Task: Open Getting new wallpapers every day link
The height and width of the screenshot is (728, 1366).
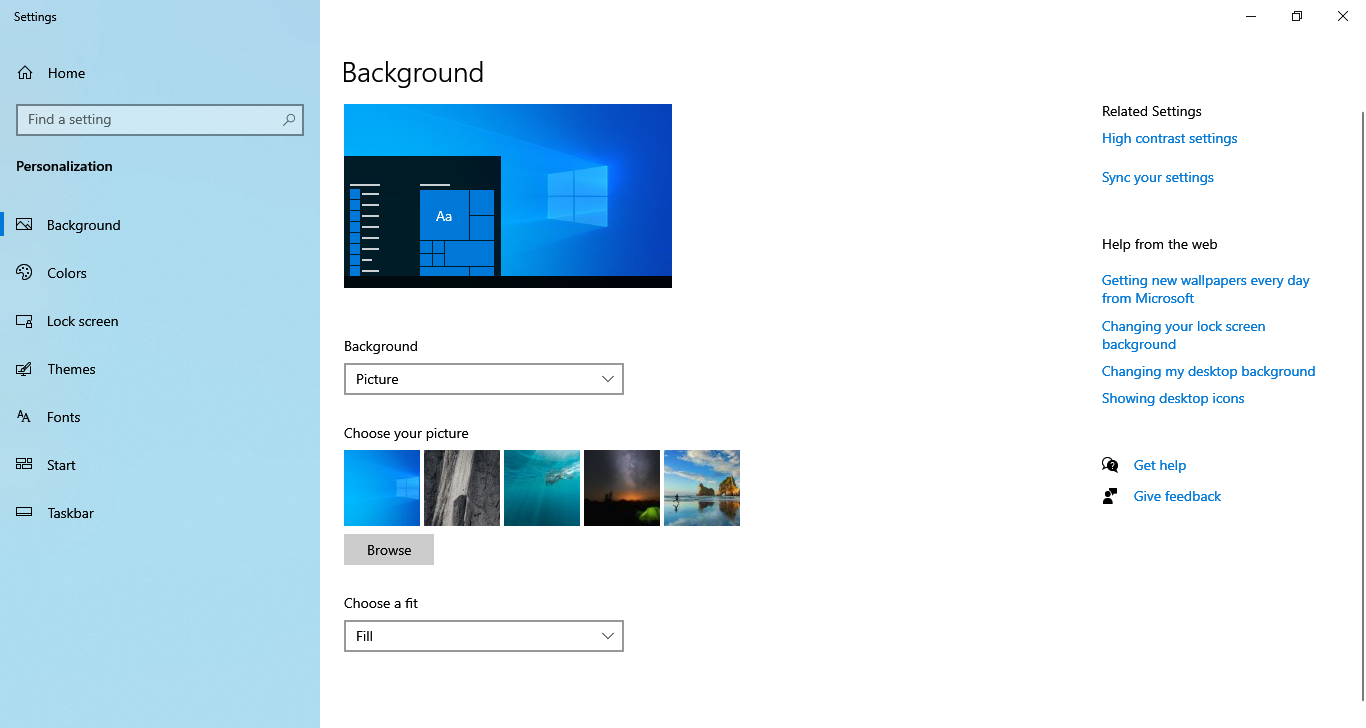Action: (1206, 289)
